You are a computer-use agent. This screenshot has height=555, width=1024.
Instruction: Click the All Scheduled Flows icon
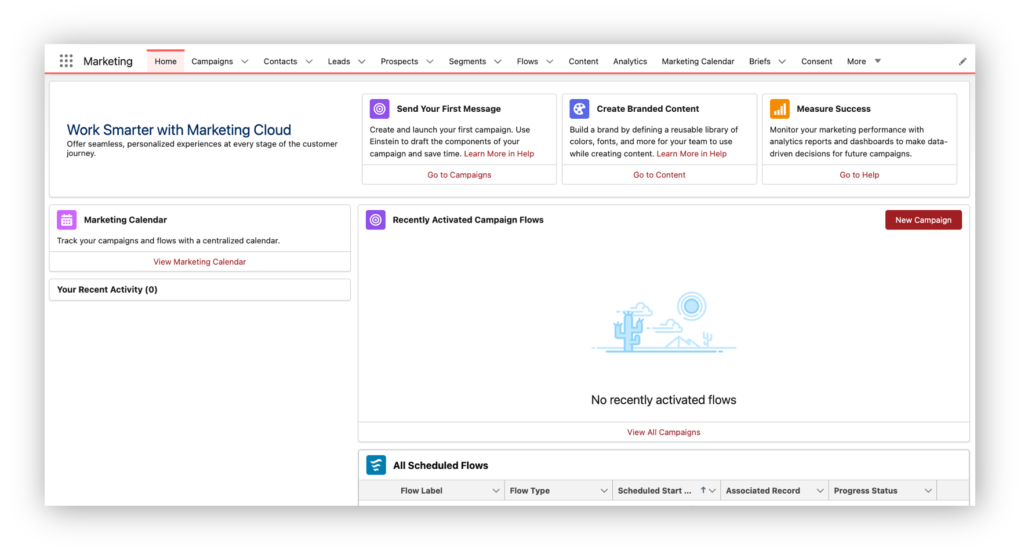376,465
